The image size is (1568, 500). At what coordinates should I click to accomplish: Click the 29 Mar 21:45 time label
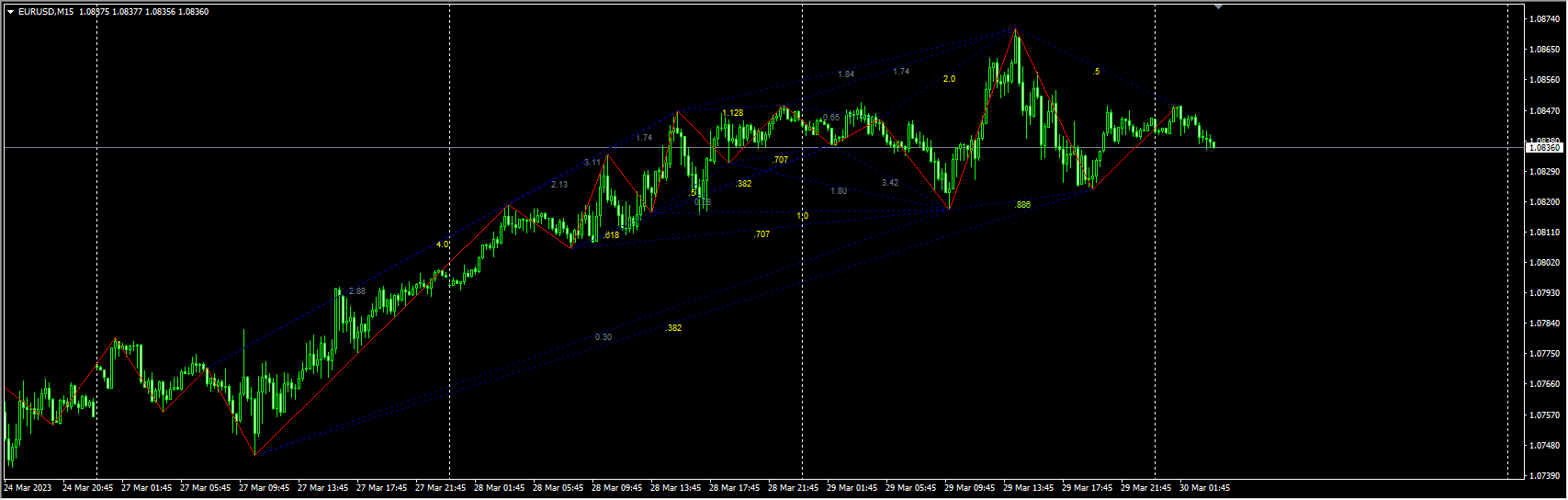tap(1146, 488)
